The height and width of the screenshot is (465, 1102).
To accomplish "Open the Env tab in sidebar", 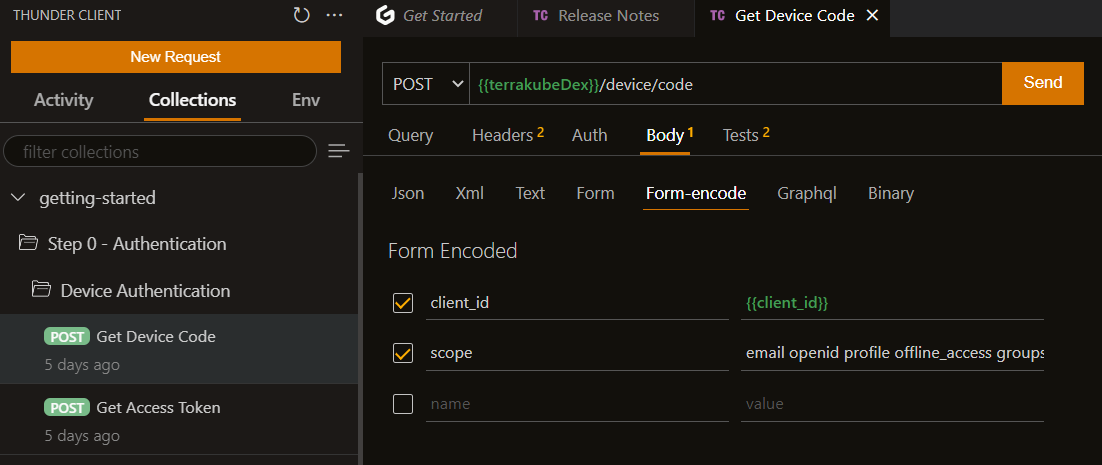I will (306, 100).
